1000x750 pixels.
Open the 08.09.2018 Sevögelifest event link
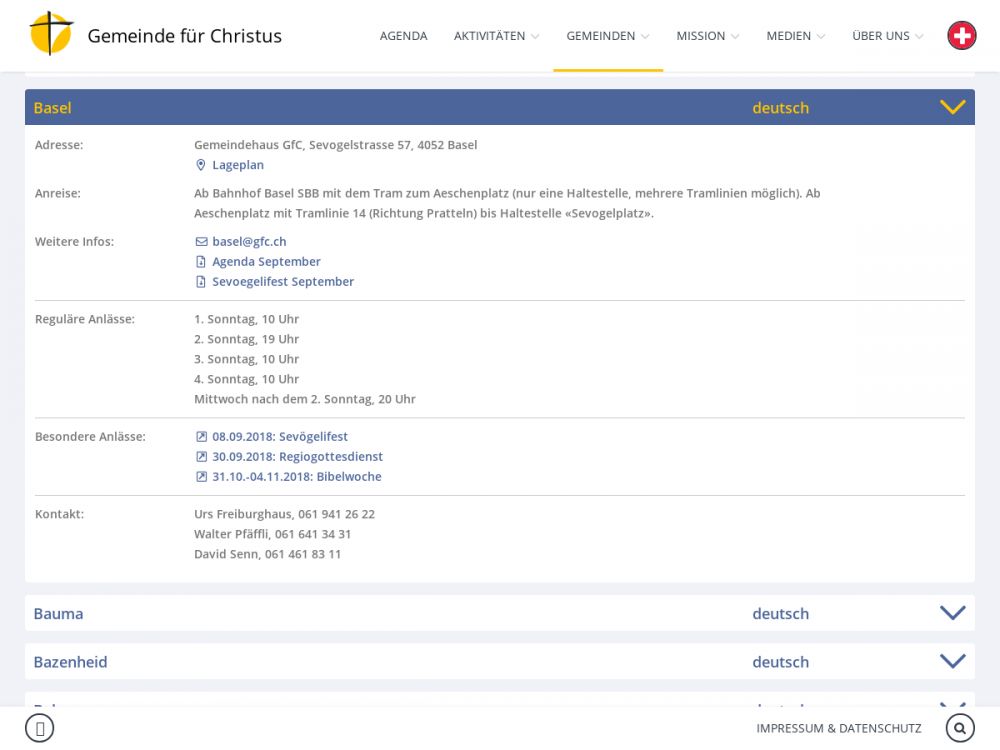tap(279, 437)
